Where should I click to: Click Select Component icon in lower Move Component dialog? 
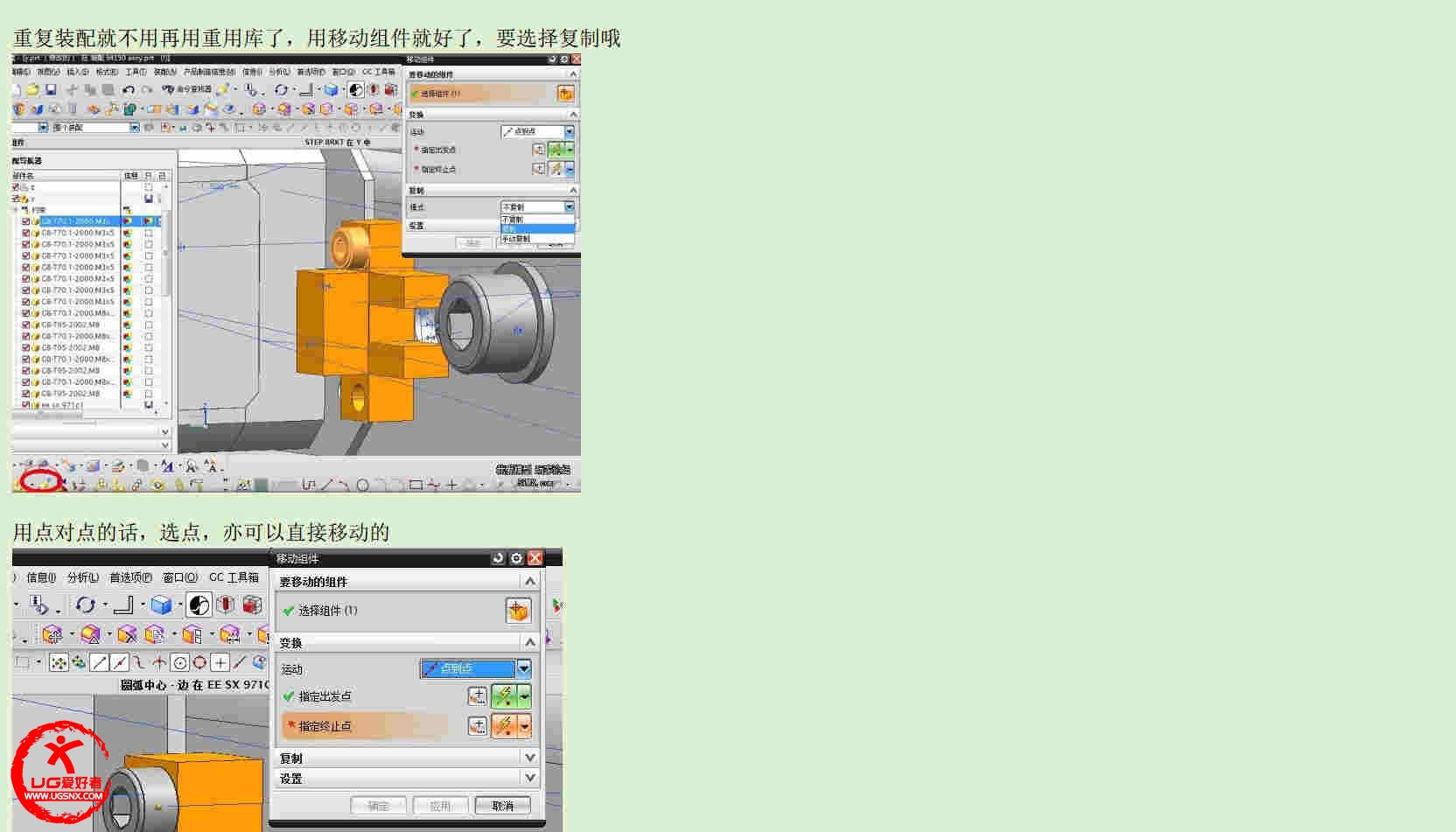[518, 611]
